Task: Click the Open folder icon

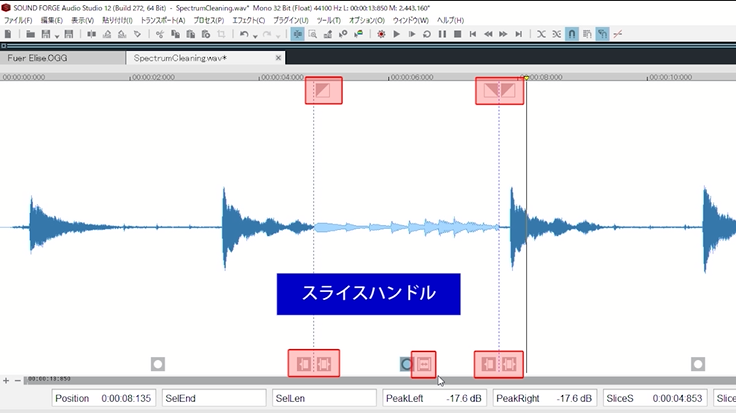Action: point(31,34)
